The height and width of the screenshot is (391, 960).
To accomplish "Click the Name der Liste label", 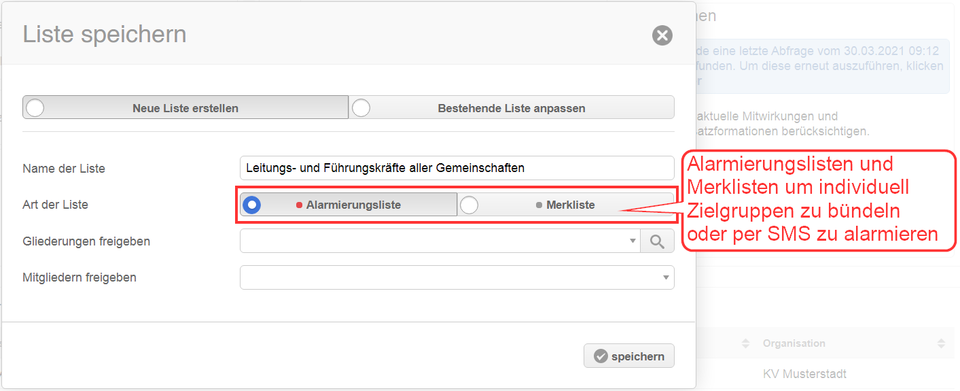I will pyautogui.click(x=64, y=168).
